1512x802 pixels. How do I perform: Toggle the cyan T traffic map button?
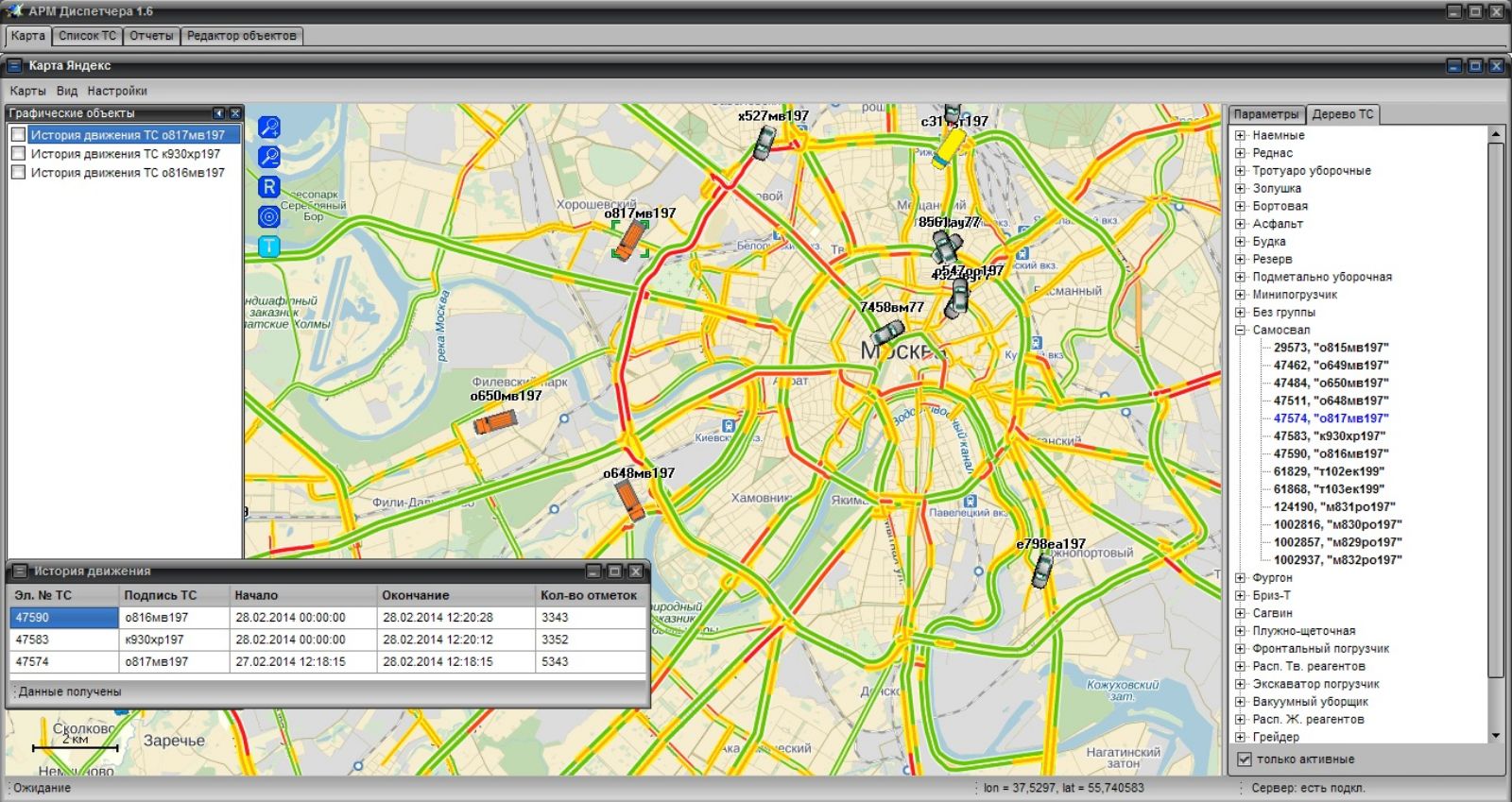(269, 247)
